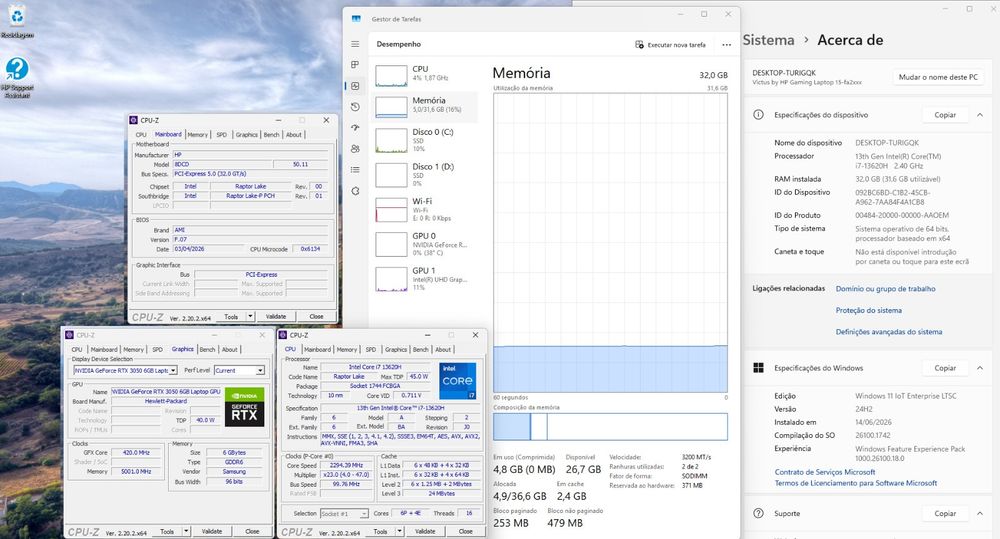The image size is (1000, 539).
Task: Open Tools dropdown arrow in Graphics CPU-Z window
Action: (x=186, y=531)
